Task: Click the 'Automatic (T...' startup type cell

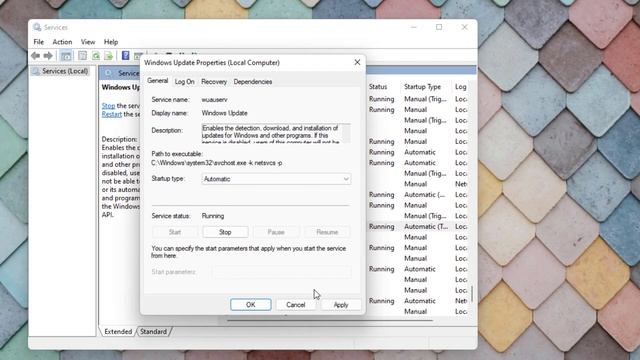Action: 426,227
